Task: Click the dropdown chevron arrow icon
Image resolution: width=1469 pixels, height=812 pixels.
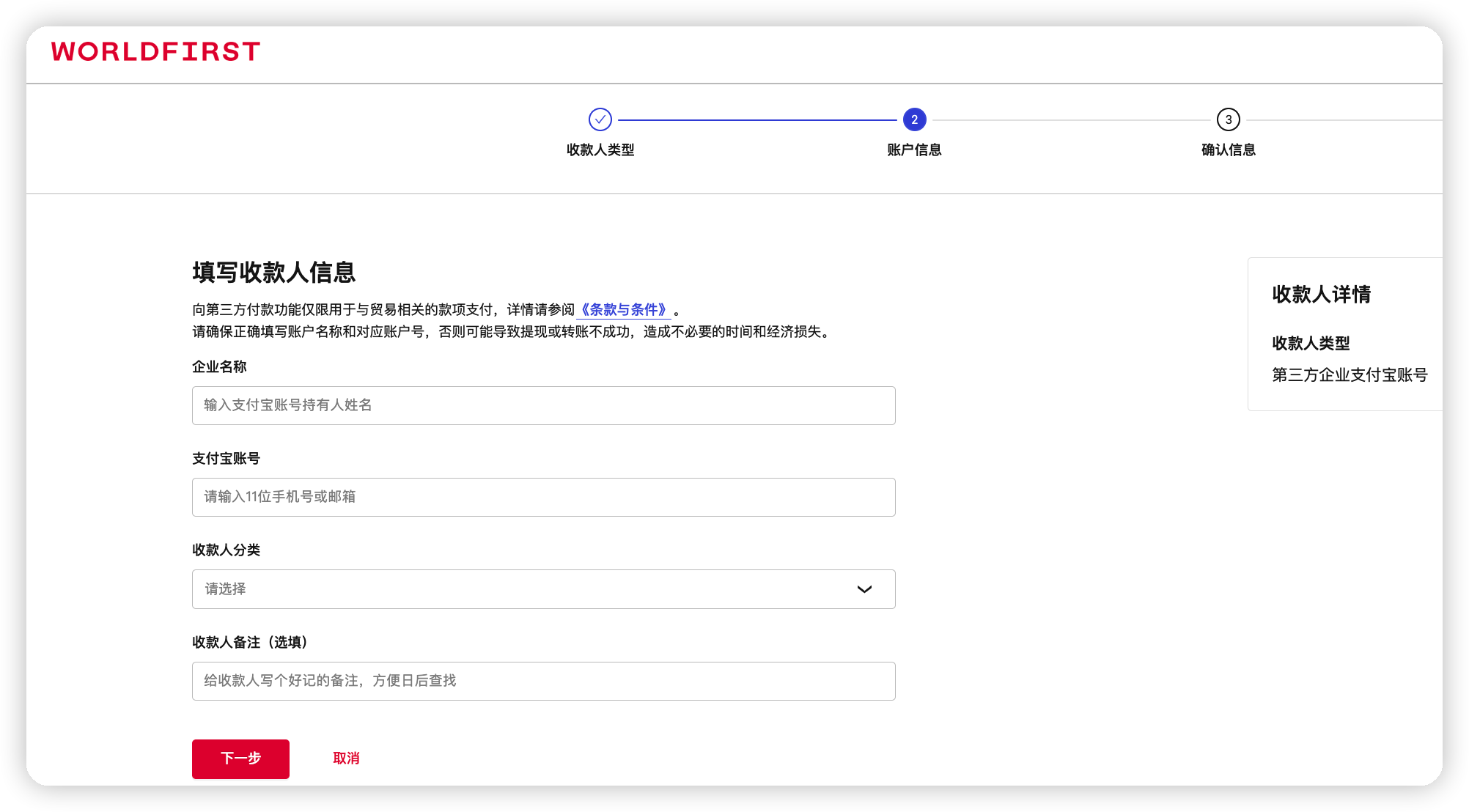Action: click(x=864, y=589)
